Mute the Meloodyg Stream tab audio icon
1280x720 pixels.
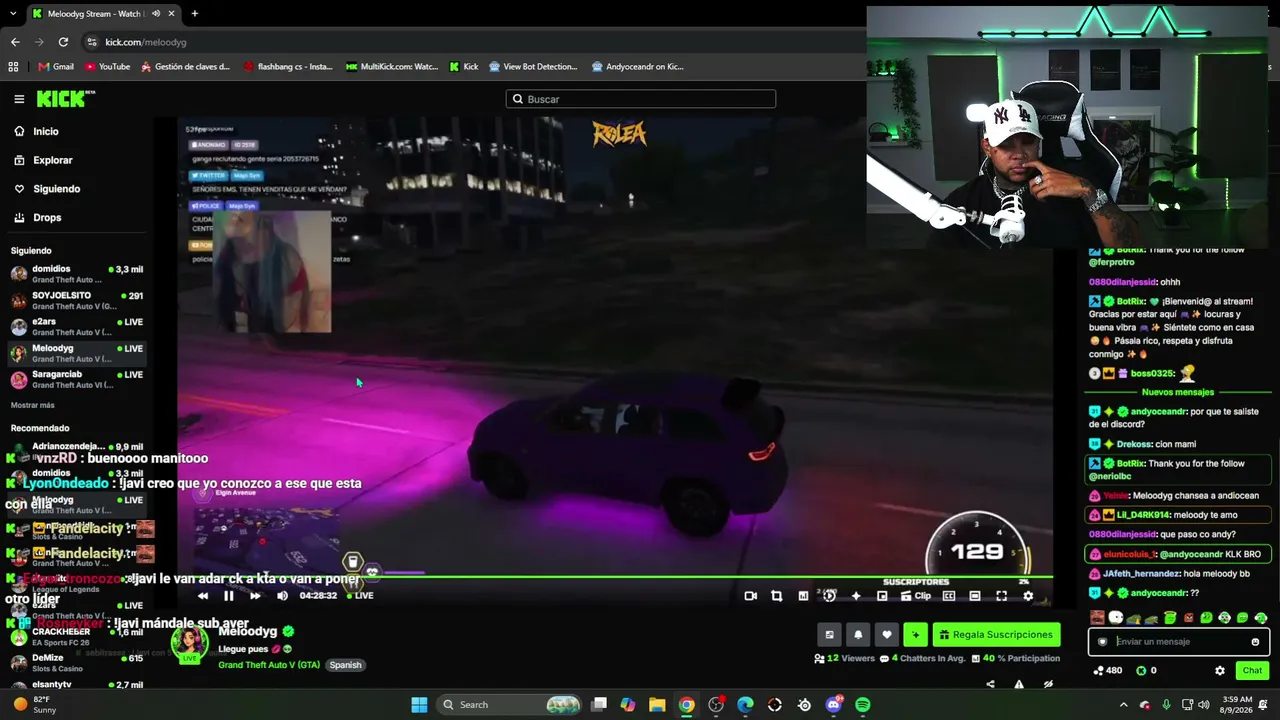[x=156, y=14]
